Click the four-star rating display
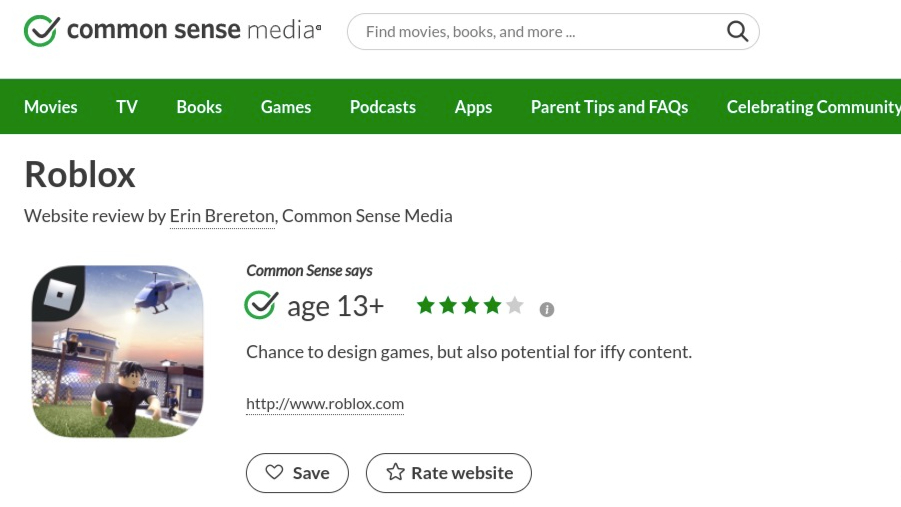The width and height of the screenshot is (901, 507). (x=470, y=305)
